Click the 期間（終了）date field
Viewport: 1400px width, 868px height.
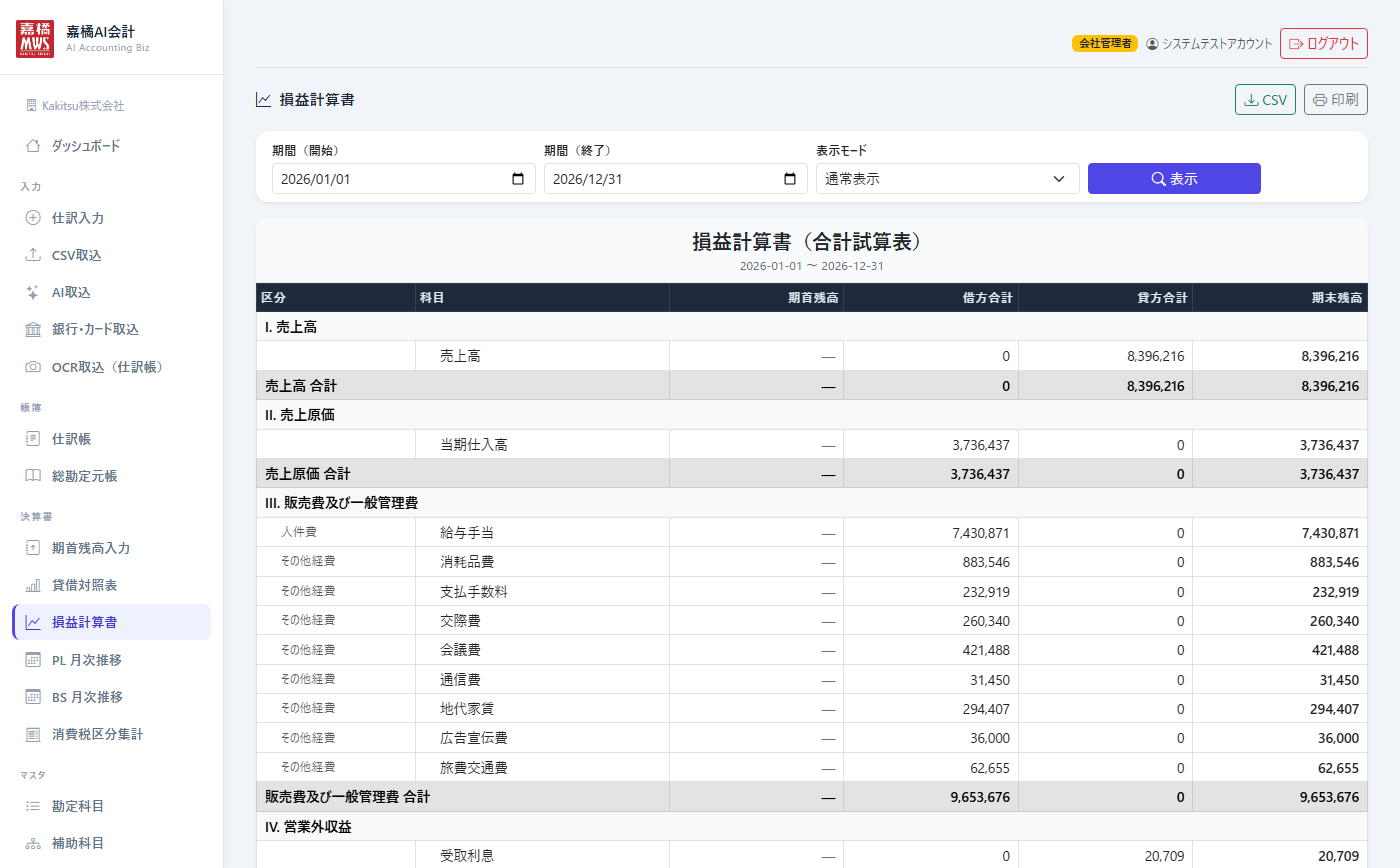676,179
